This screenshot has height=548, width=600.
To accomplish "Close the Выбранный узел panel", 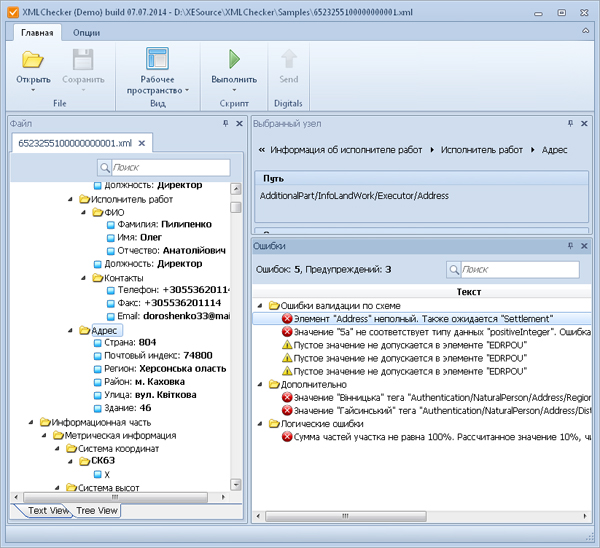I will pos(586,123).
